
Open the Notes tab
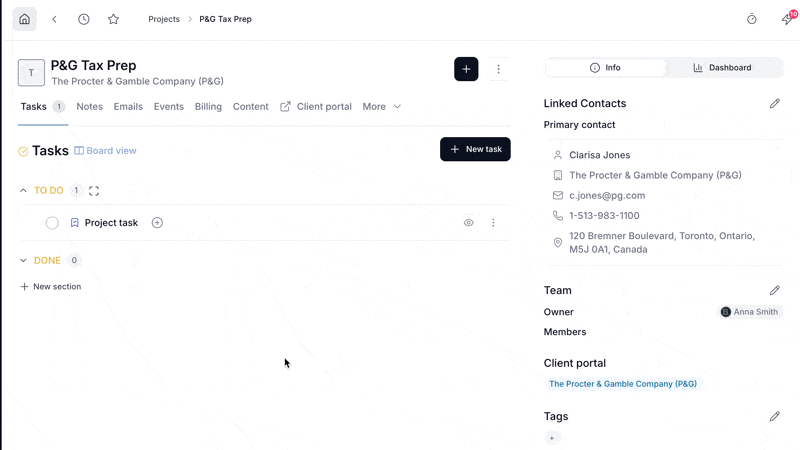click(x=89, y=107)
